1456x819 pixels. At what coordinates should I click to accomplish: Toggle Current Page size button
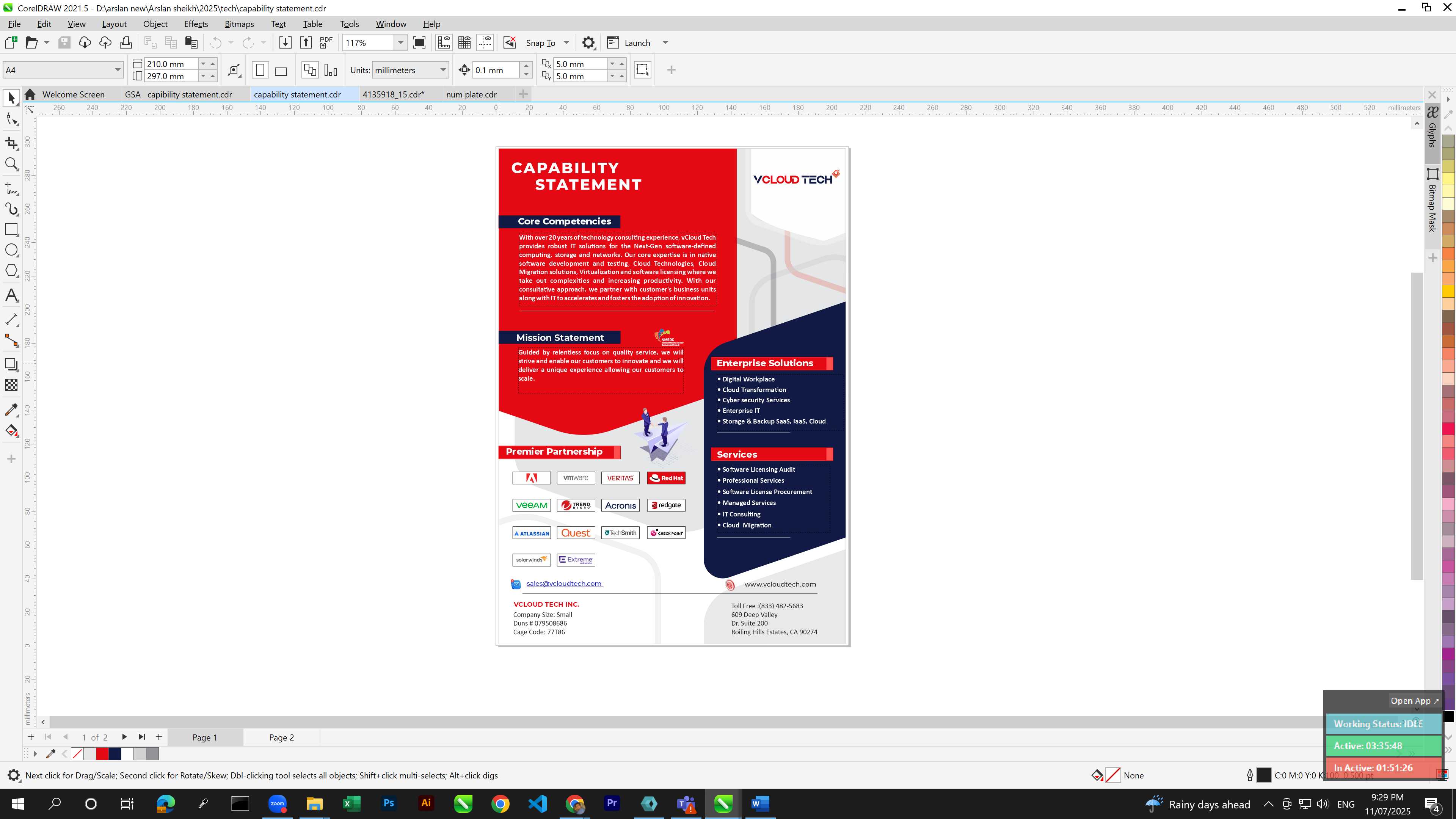(331, 70)
